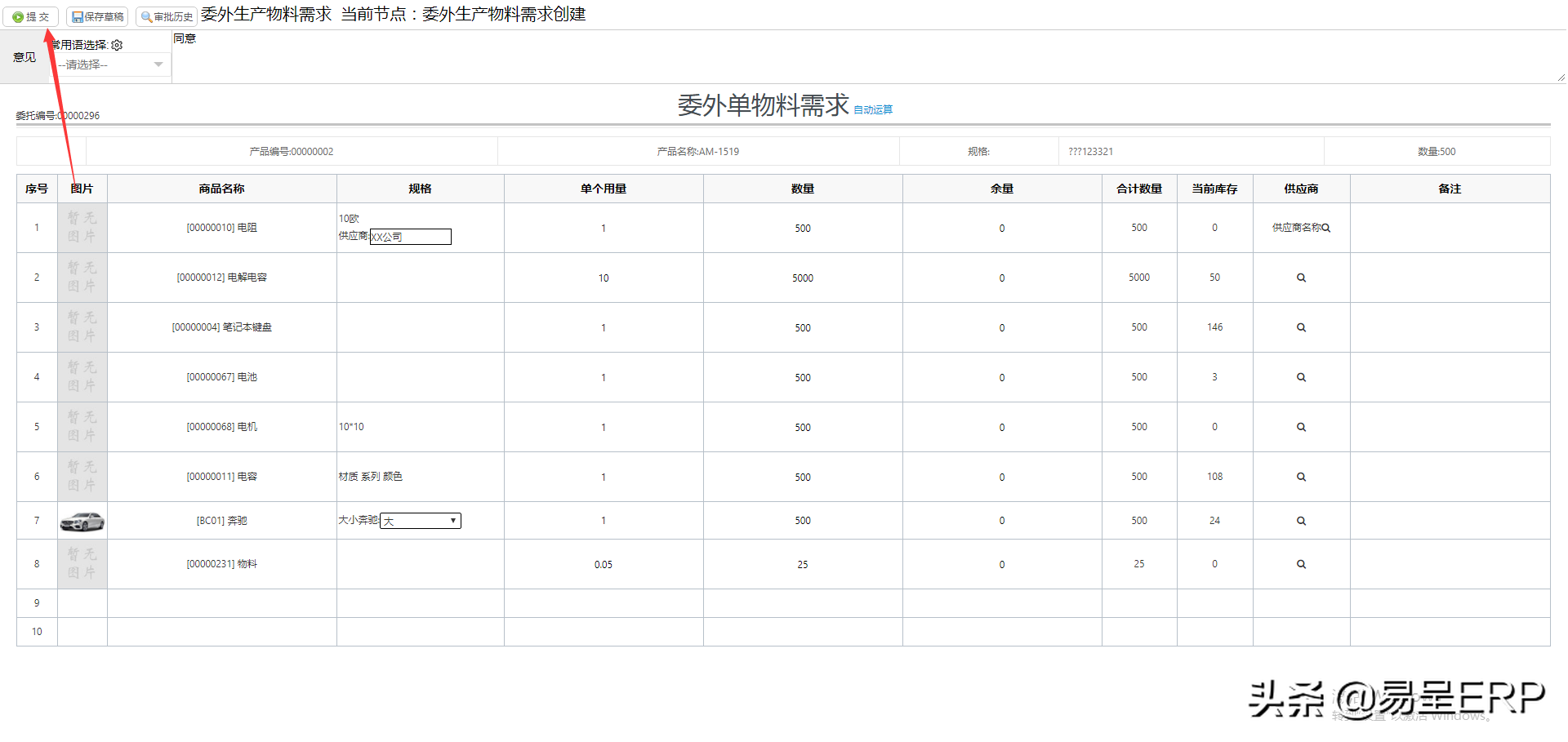
Task: Search supplier for row 1 电阻
Action: point(1325,228)
